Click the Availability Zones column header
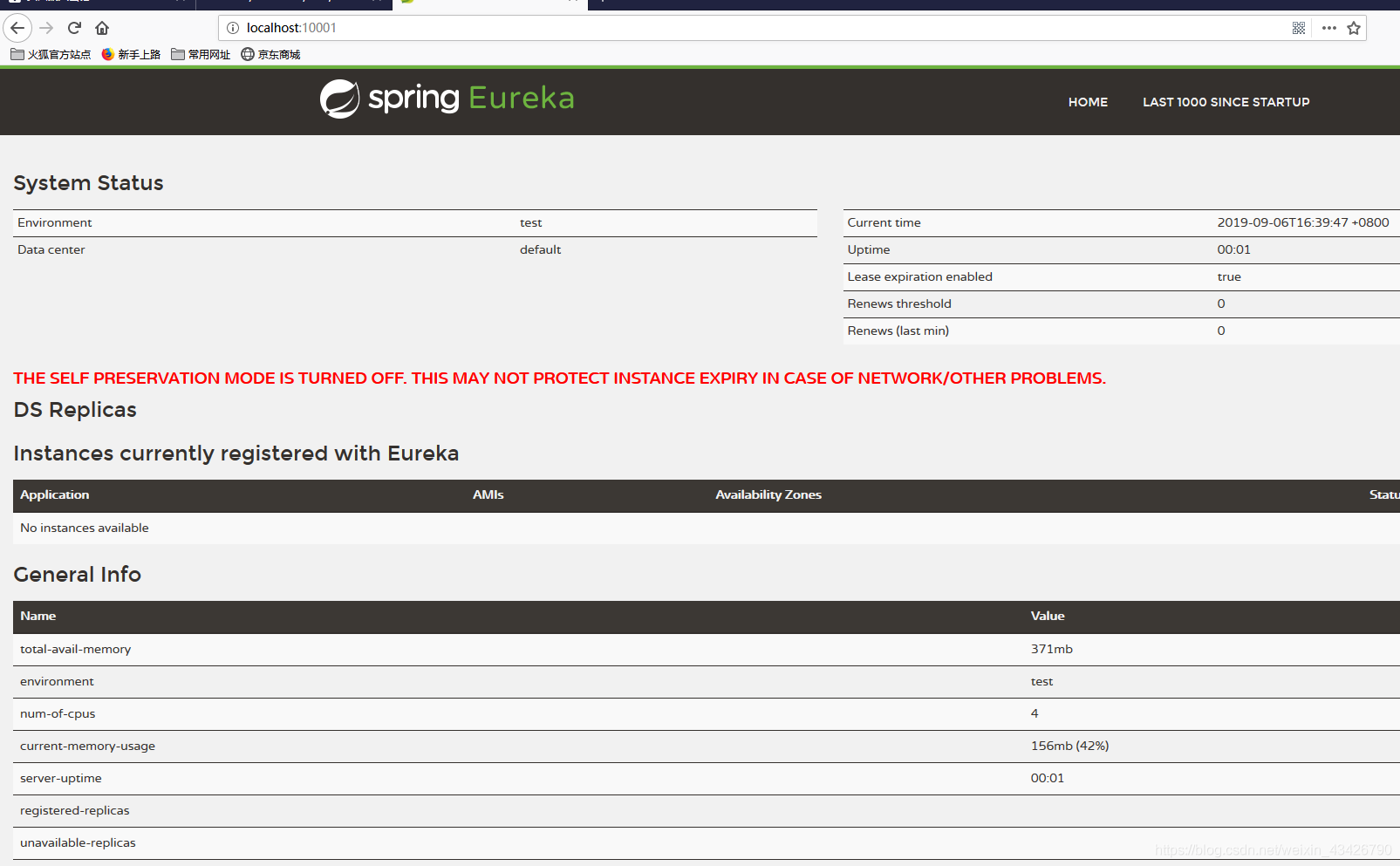This screenshot has height=866, width=1400. [x=768, y=494]
